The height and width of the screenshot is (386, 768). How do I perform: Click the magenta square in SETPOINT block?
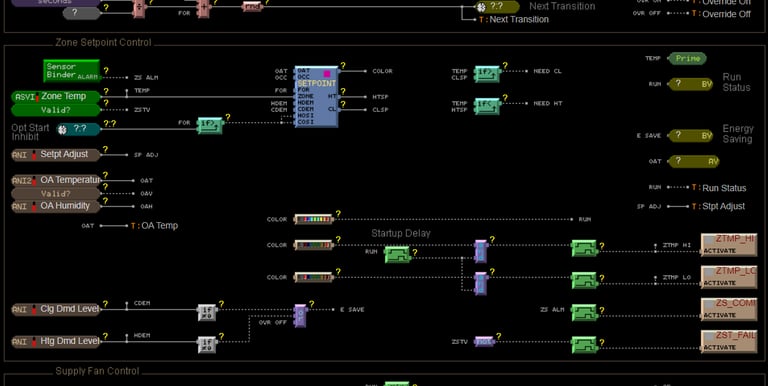pyautogui.click(x=327, y=73)
